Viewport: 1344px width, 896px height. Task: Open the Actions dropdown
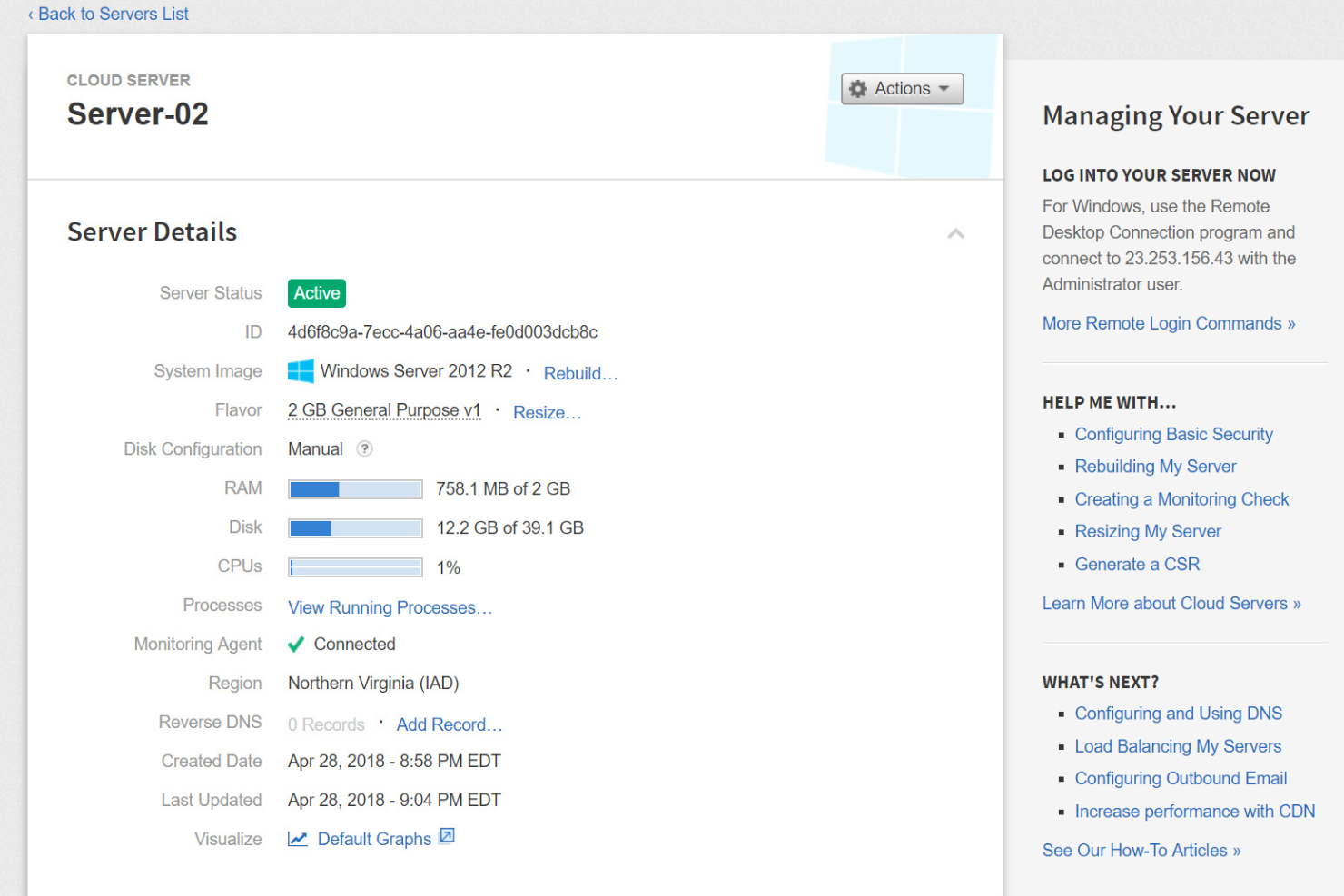click(x=901, y=88)
